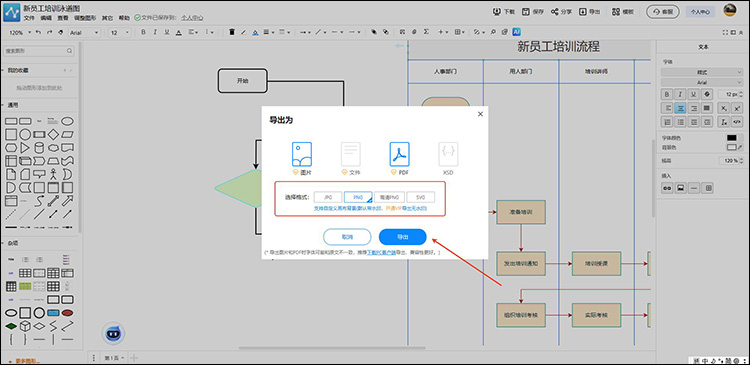Click the 下载 button in header
750x365 pixels.
[504, 11]
